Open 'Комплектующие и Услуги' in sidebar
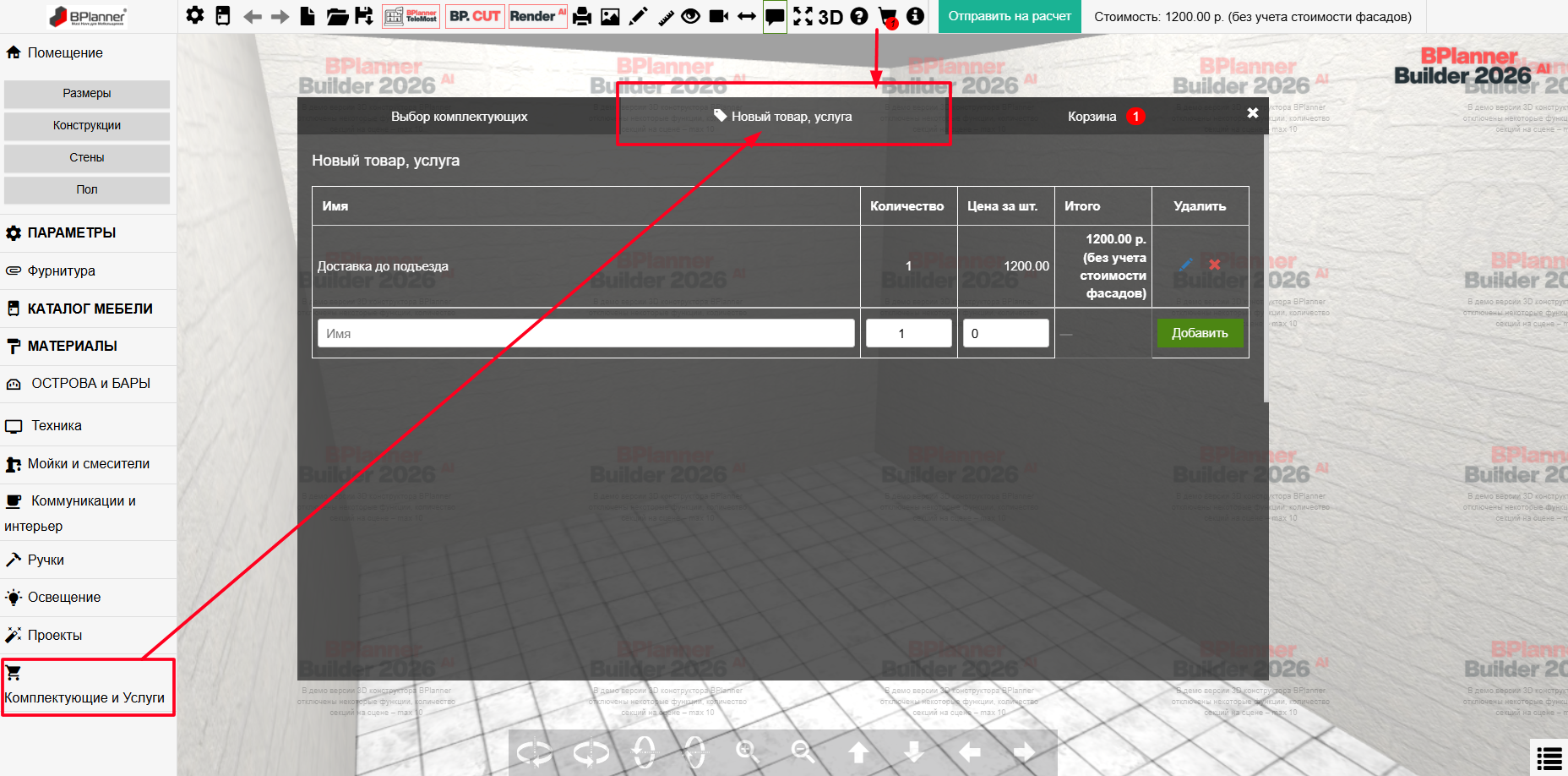This screenshot has height=776, width=1568. point(88,687)
